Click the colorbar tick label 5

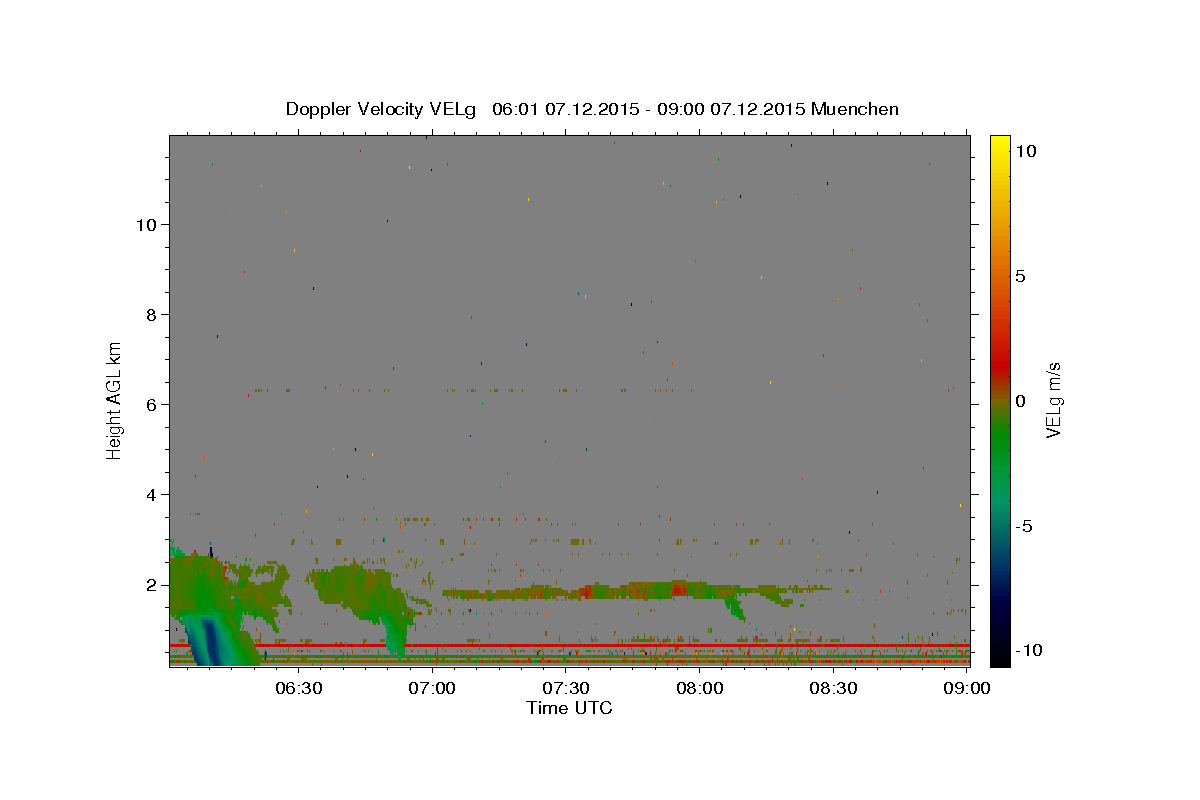coord(1020,276)
